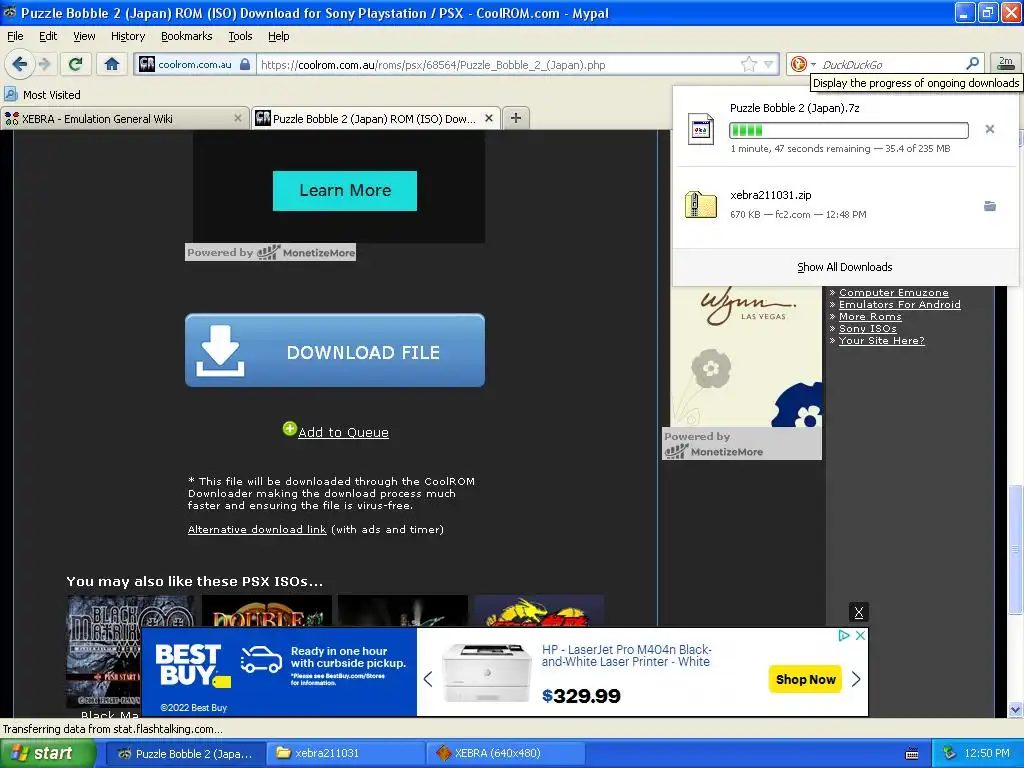Screen dimensions: 1024x768
Task: Open the File menu
Action: click(15, 36)
